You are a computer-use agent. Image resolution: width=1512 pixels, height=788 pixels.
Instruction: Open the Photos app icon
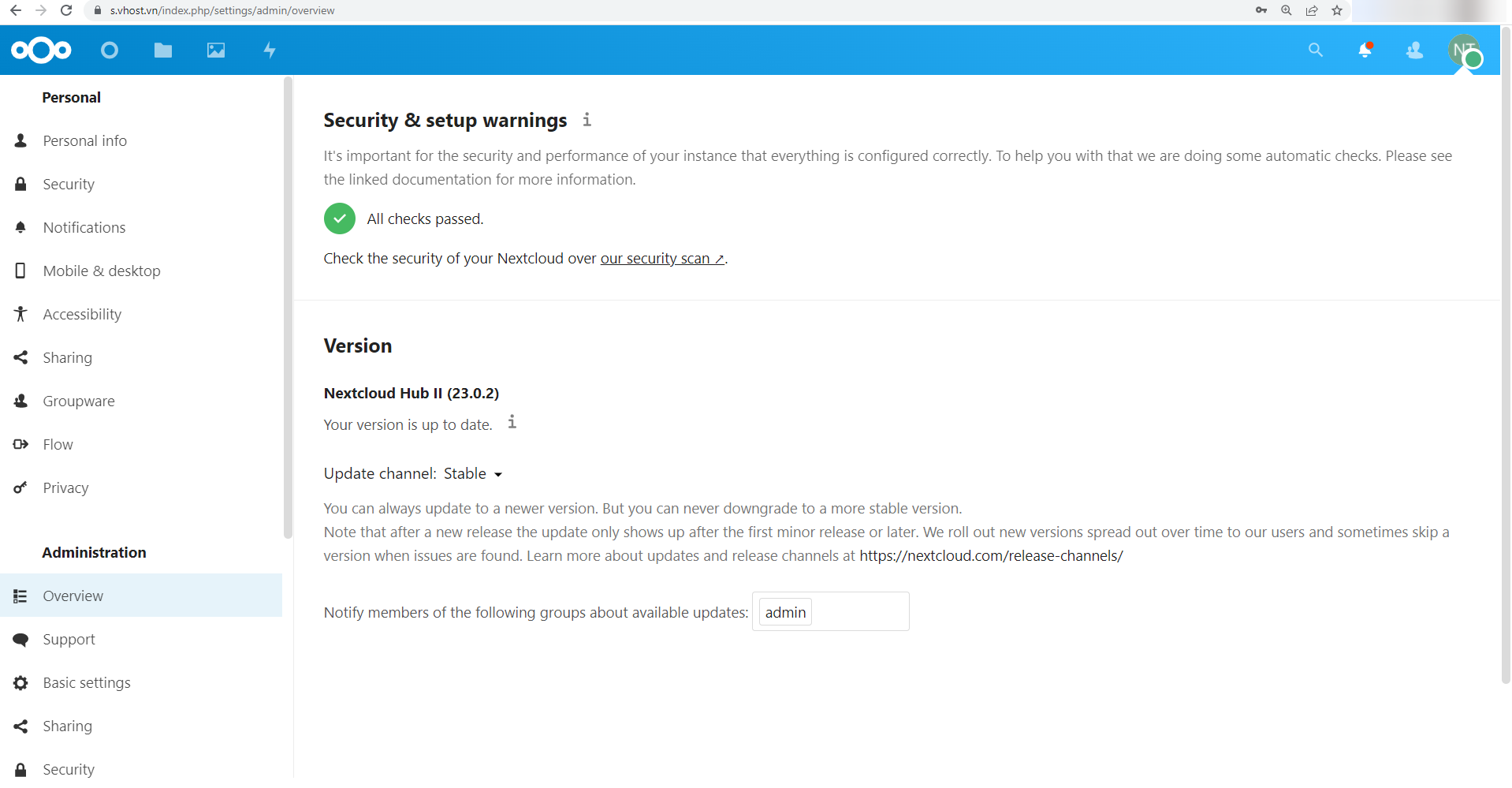[216, 50]
